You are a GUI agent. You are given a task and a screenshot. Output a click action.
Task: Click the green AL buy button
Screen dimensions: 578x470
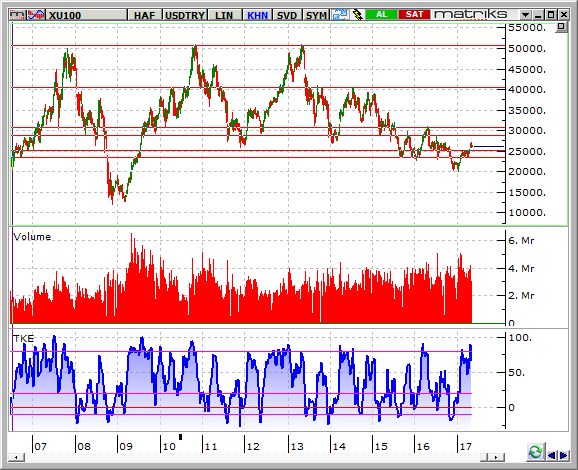pyautogui.click(x=382, y=15)
